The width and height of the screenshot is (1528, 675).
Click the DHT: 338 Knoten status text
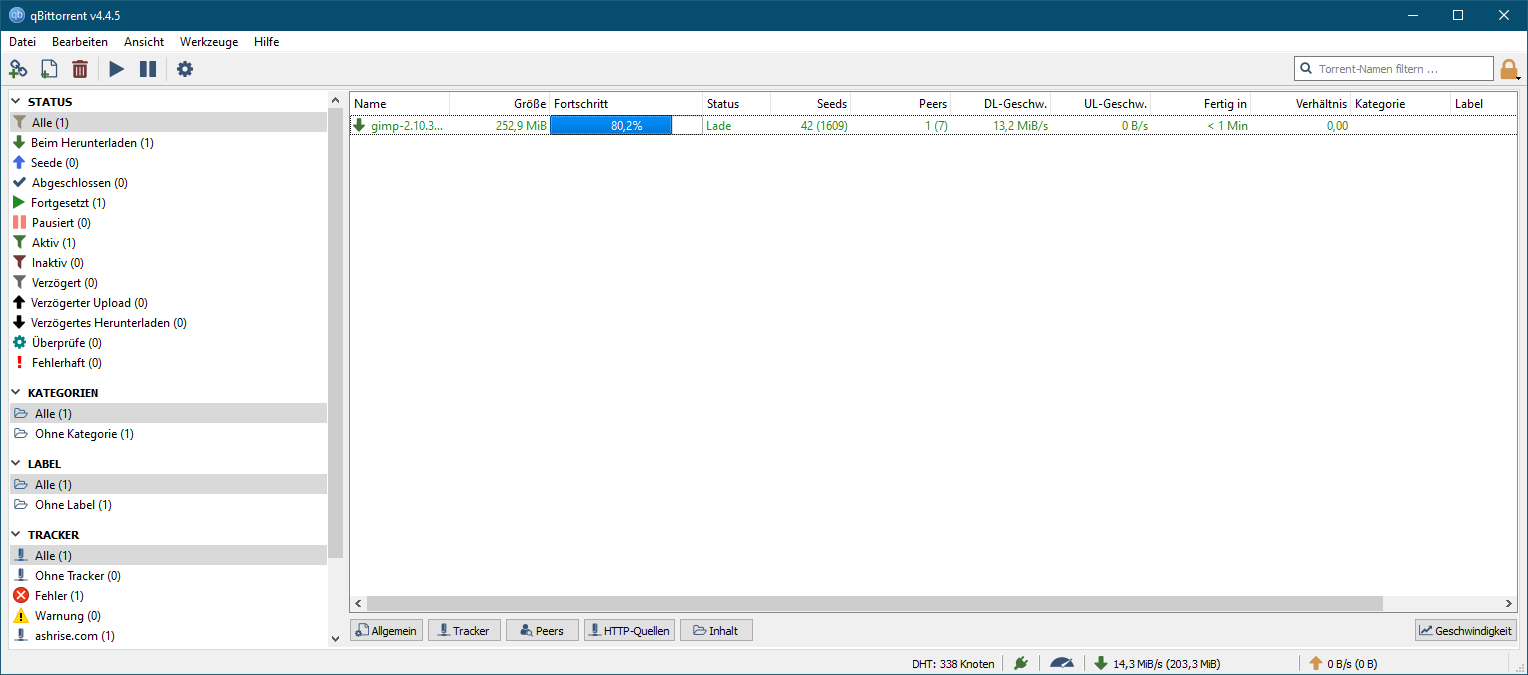pyautogui.click(x=953, y=663)
